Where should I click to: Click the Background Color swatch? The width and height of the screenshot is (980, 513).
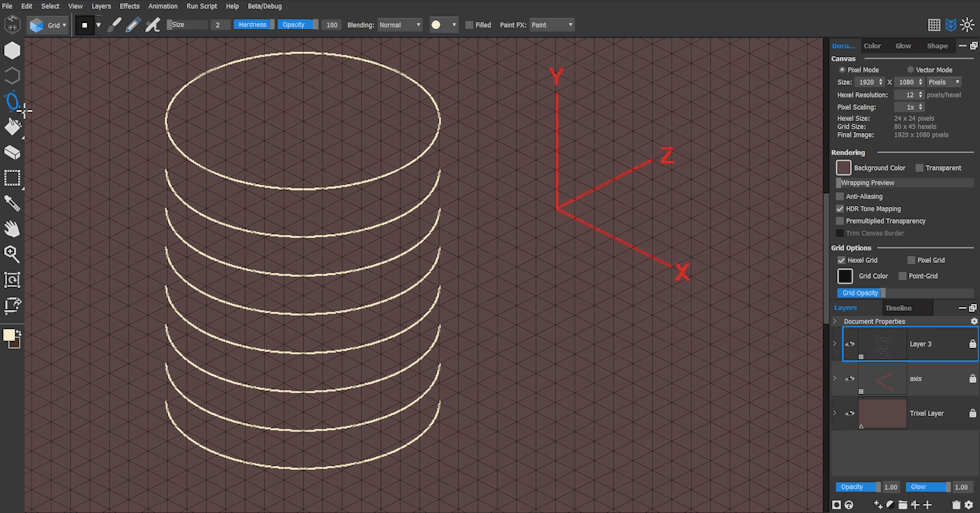pos(844,168)
